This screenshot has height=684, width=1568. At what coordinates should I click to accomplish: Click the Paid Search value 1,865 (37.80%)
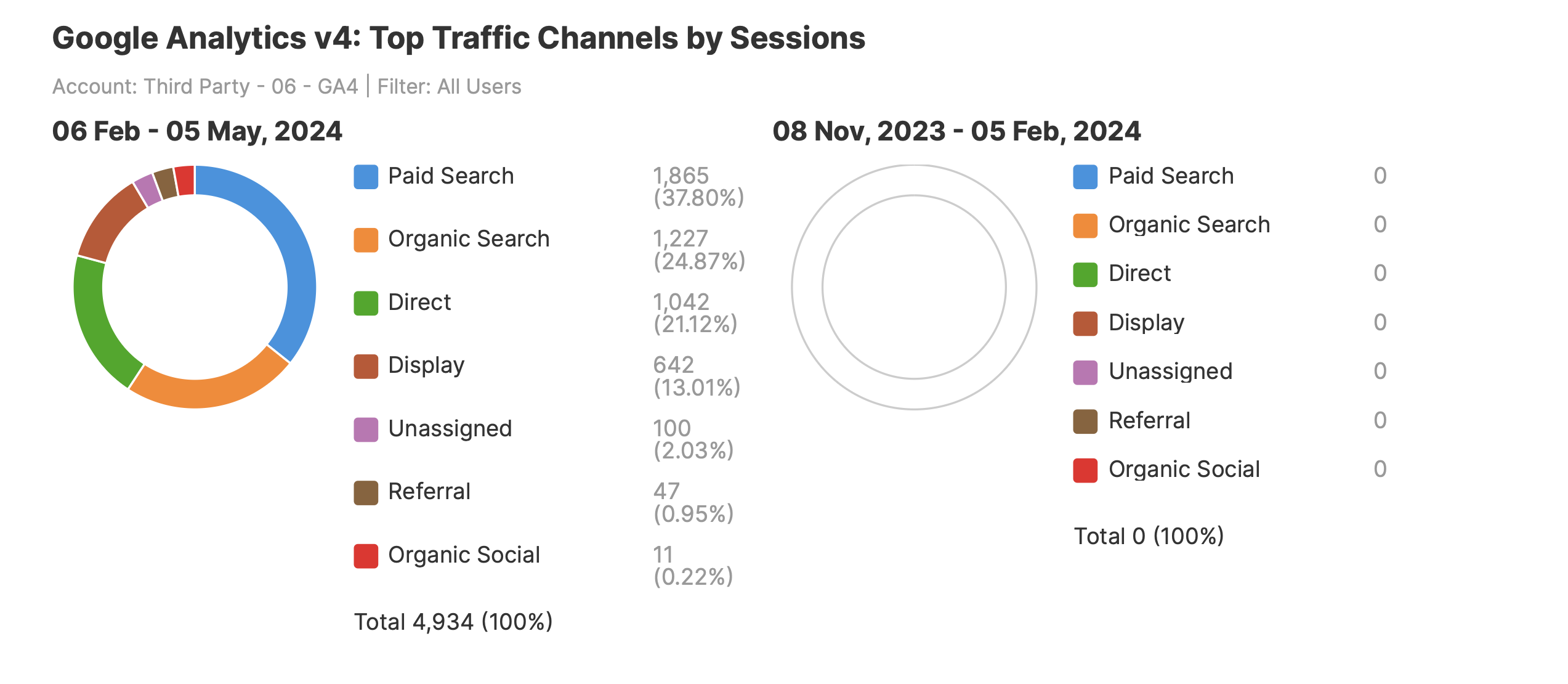click(698, 187)
